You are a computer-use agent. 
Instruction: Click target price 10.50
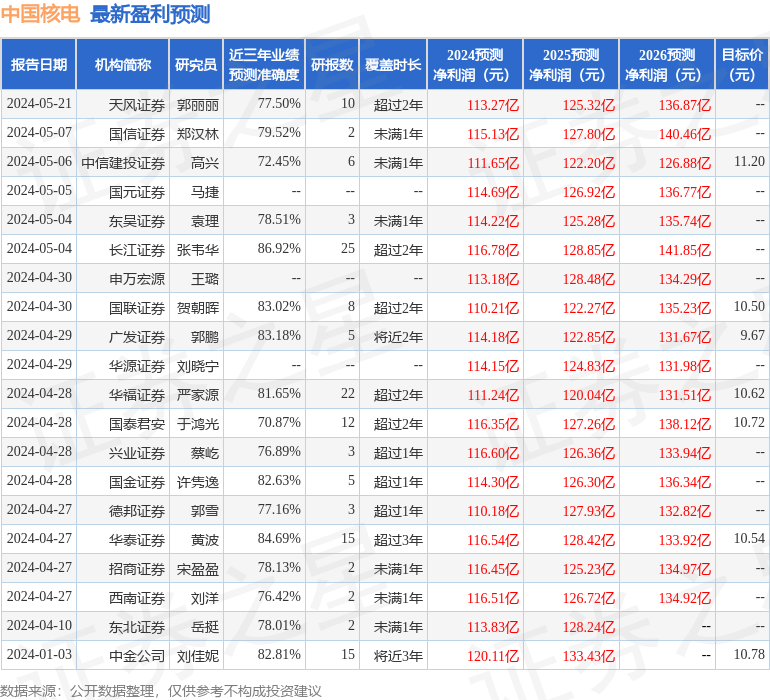click(749, 307)
